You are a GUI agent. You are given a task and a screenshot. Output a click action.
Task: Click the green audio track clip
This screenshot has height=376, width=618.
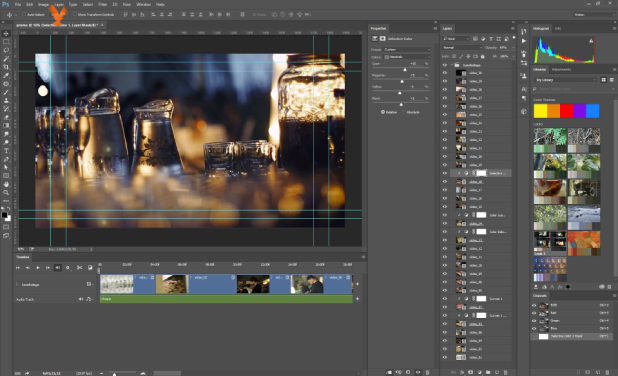[226, 299]
